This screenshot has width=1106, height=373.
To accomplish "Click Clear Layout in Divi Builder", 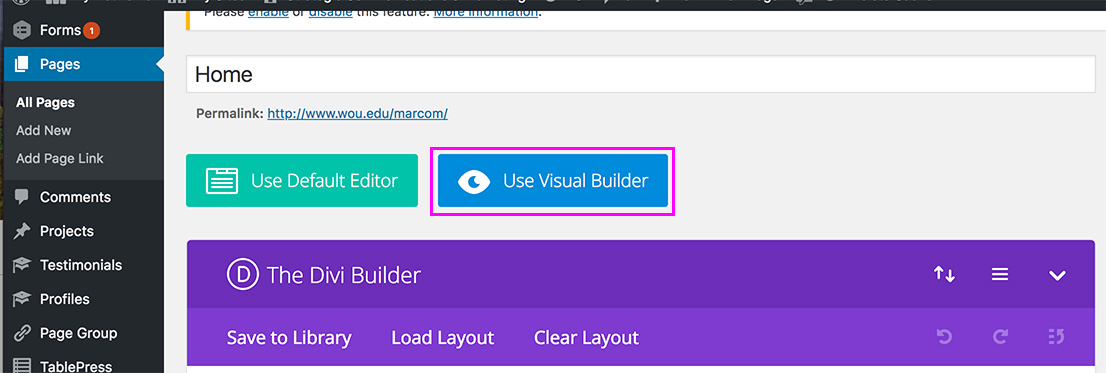I will (x=586, y=338).
